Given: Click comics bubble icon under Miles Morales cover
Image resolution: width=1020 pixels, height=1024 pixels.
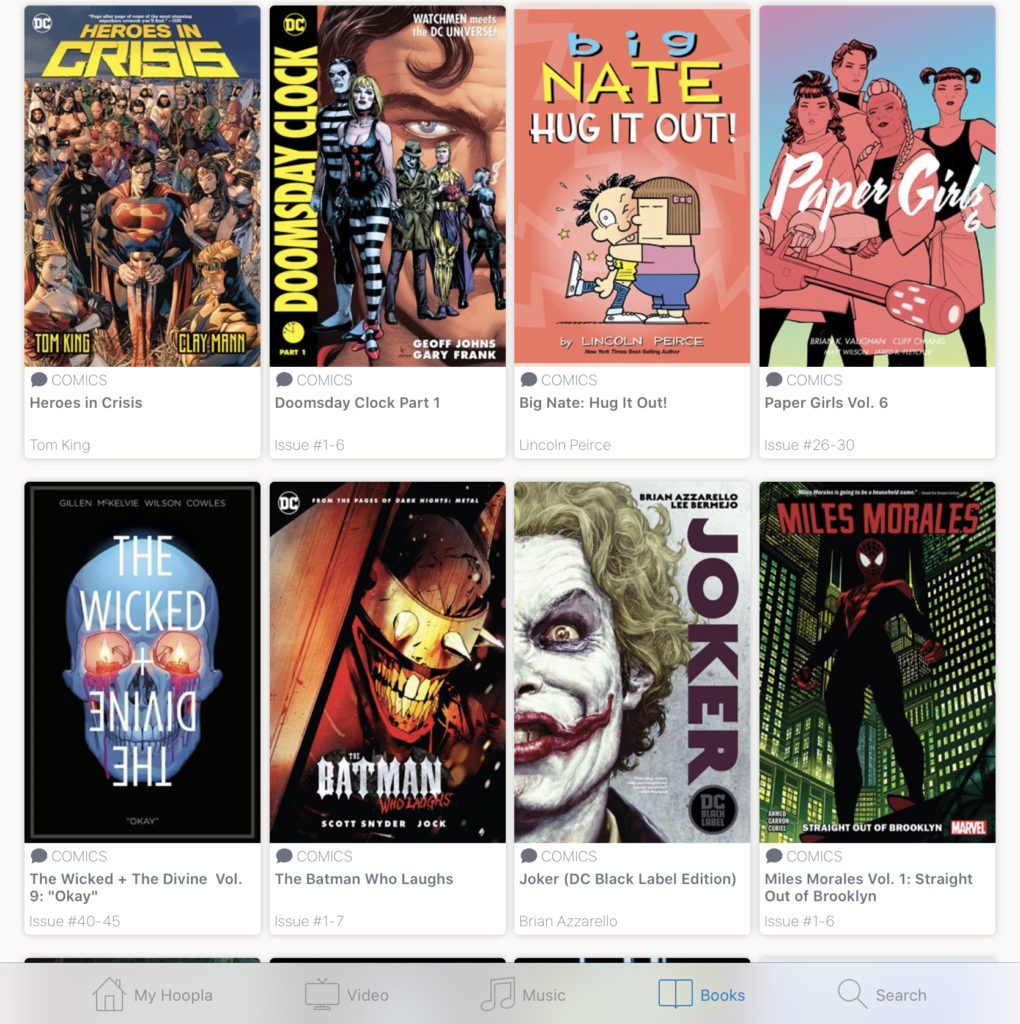Looking at the screenshot, I should click(x=774, y=856).
